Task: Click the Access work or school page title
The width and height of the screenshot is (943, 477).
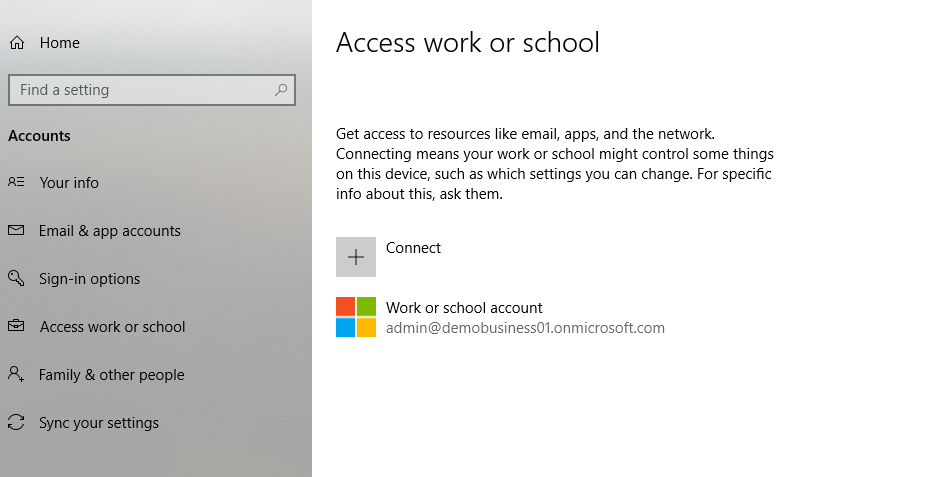Action: click(468, 43)
